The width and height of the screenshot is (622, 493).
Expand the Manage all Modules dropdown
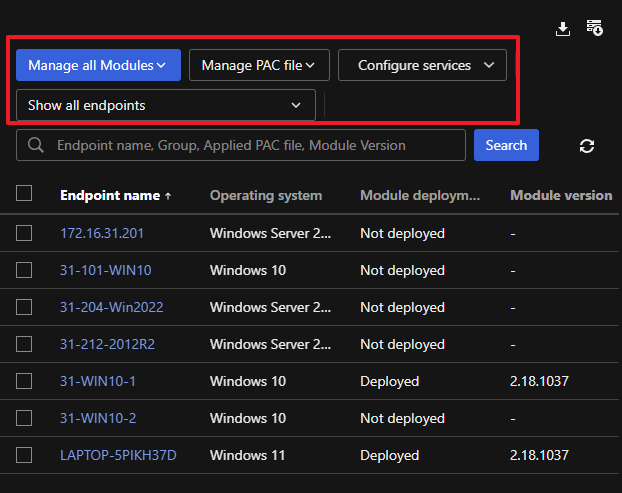click(x=98, y=65)
